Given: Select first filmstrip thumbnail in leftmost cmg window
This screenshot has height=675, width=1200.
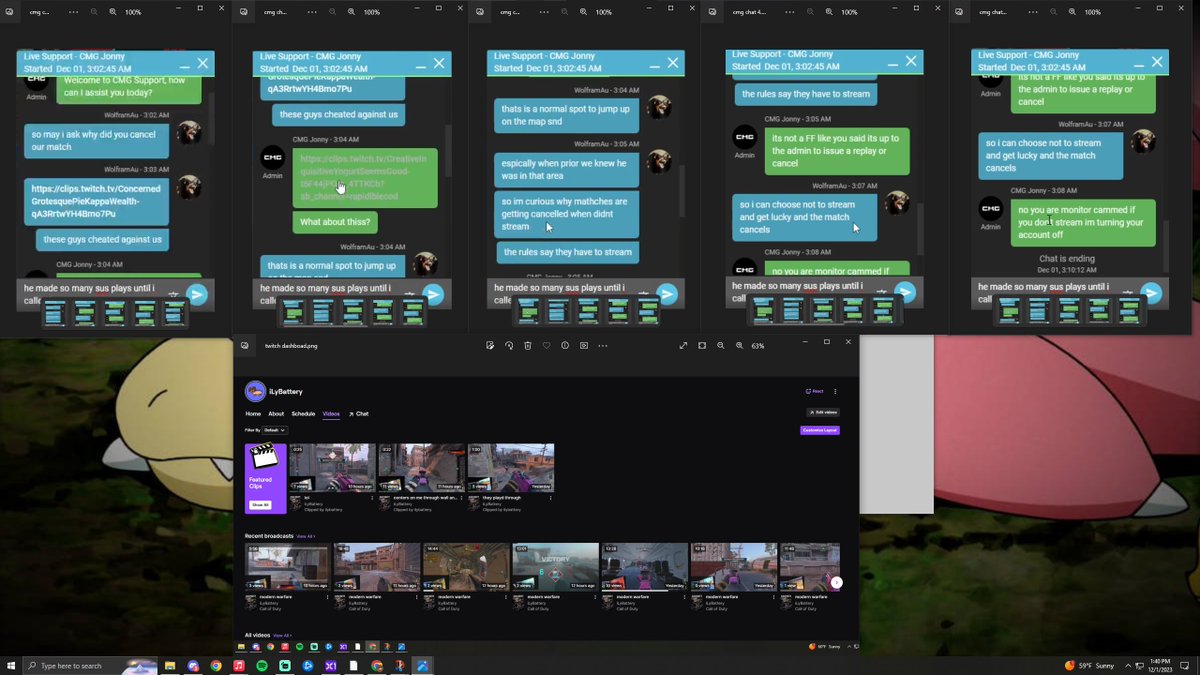Looking at the screenshot, I should tap(54, 313).
